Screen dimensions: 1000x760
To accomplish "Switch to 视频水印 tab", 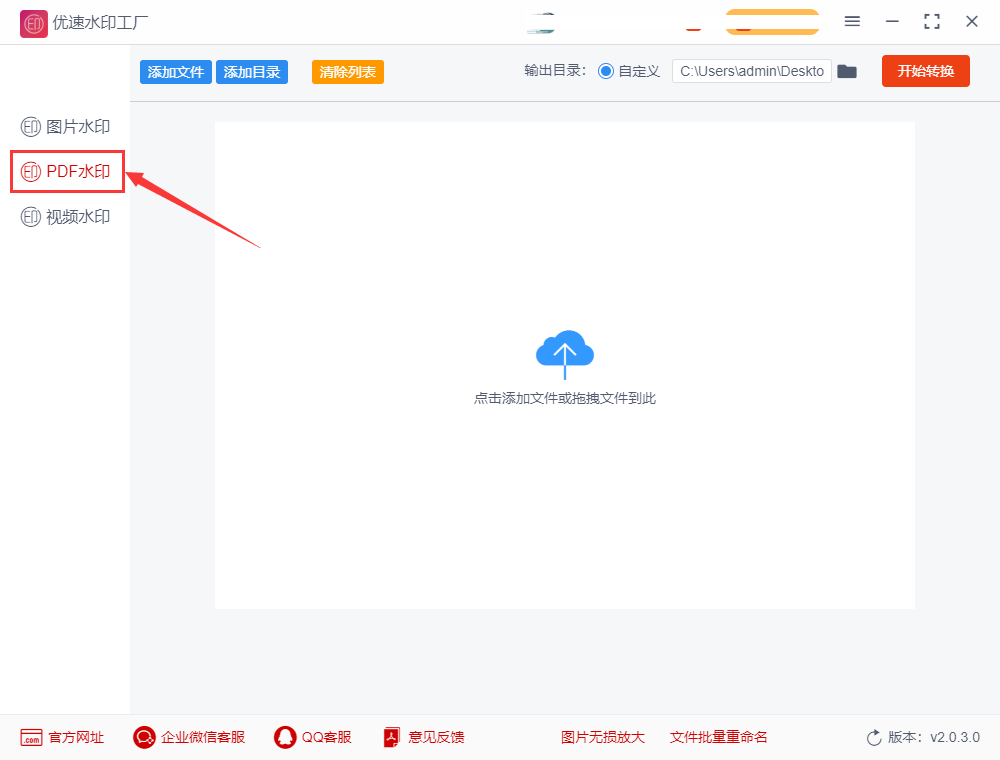I will [x=66, y=217].
